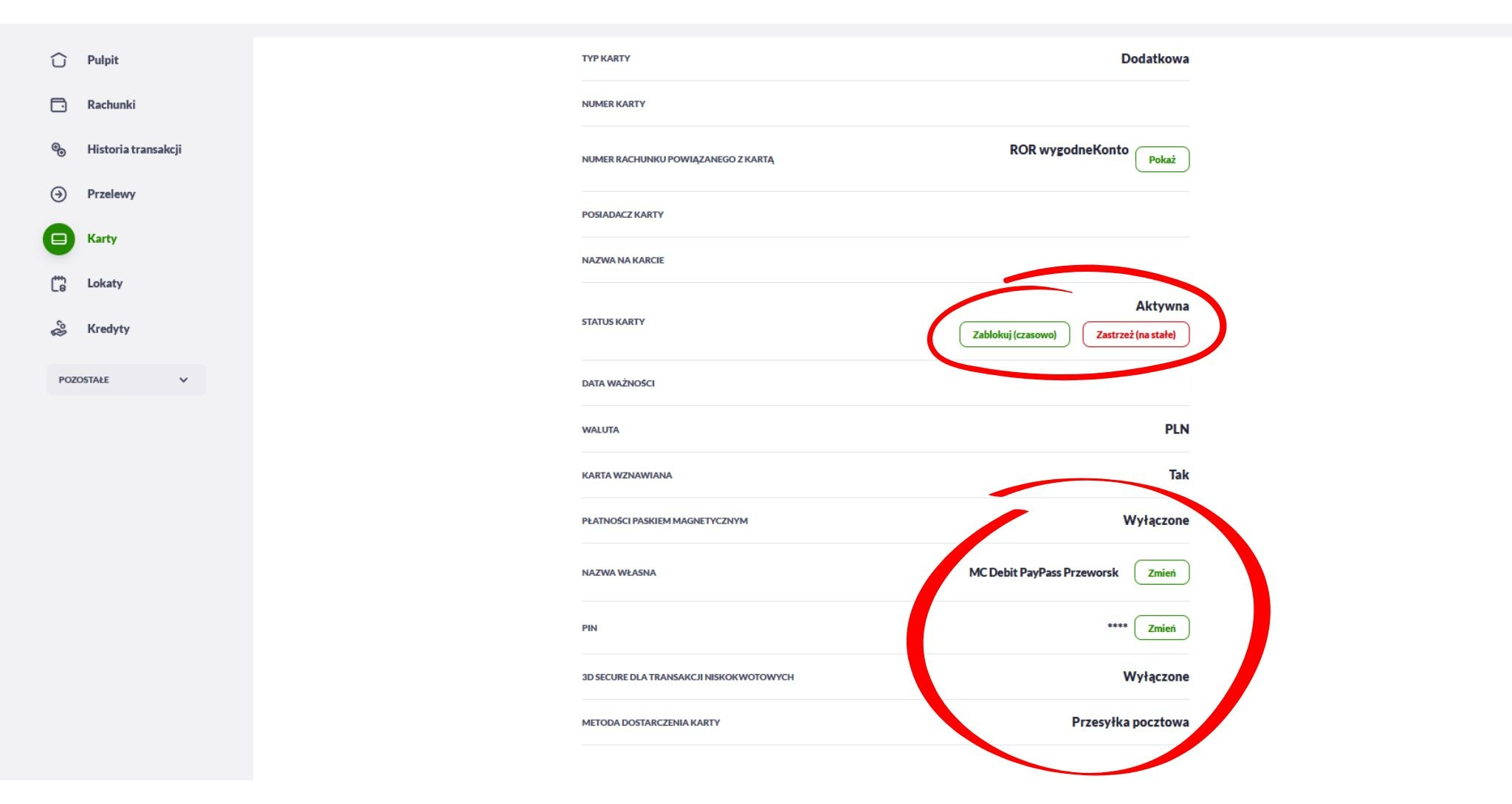
Task: Click the Przelewy menu label
Action: tap(111, 194)
